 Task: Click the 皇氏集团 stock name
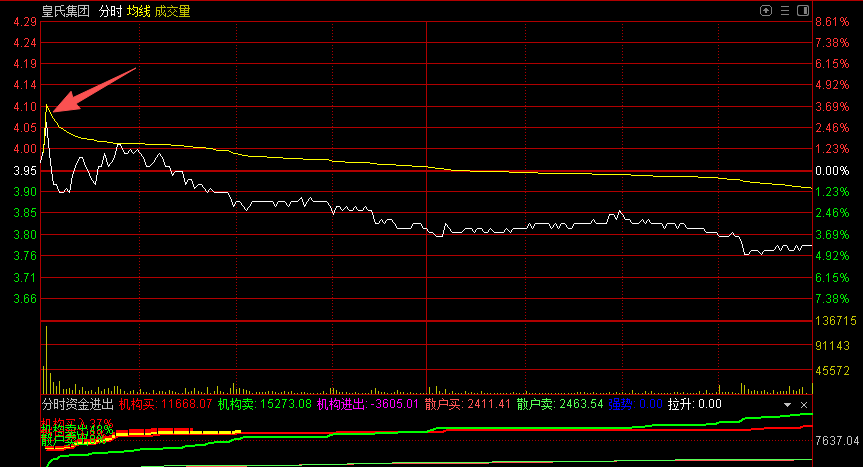point(65,11)
